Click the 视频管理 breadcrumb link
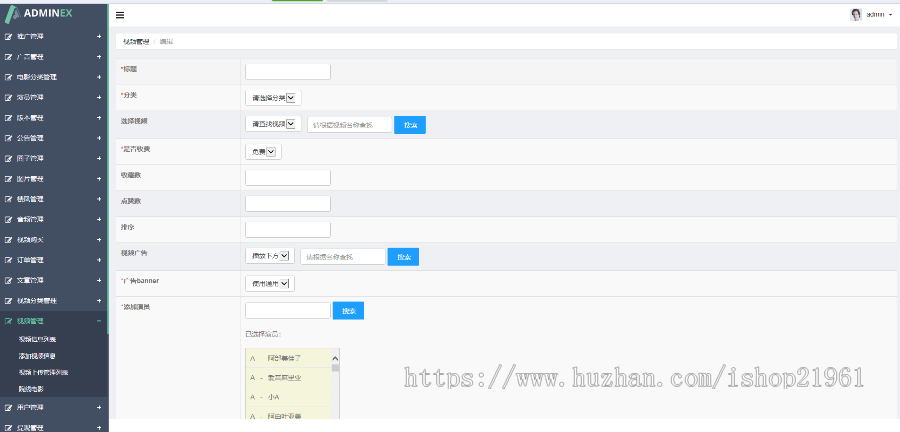 (136, 42)
